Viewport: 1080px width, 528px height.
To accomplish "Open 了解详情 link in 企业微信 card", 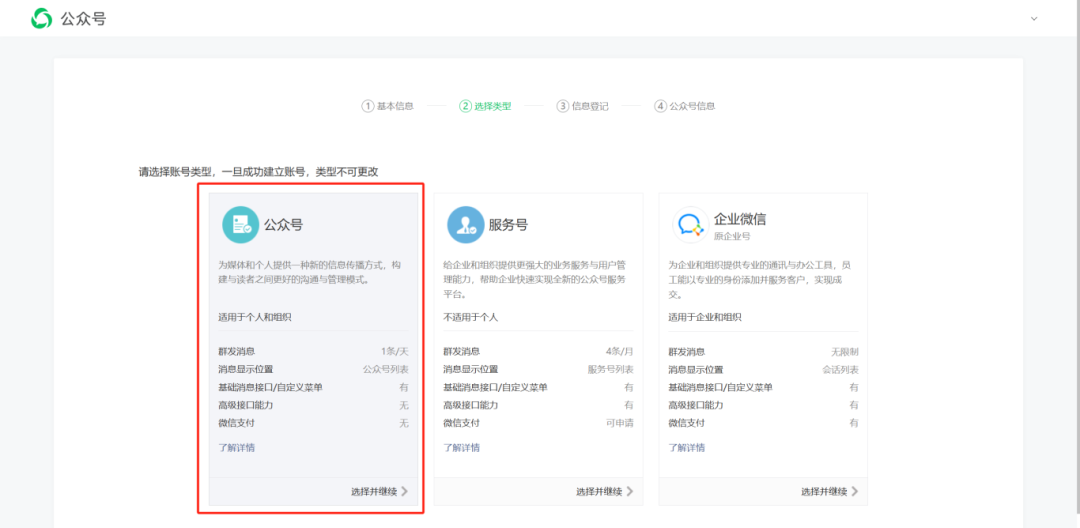I will coord(687,447).
